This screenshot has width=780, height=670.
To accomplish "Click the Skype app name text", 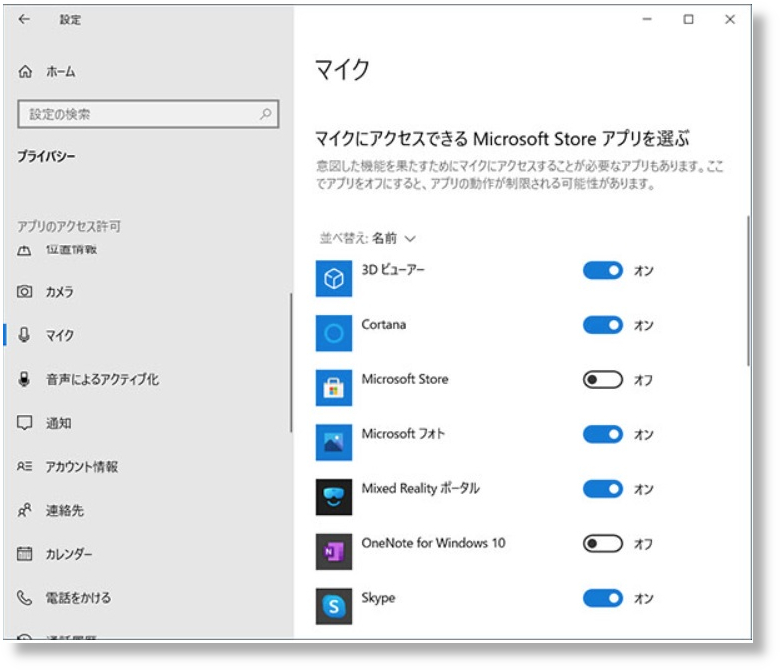I will coord(378,598).
